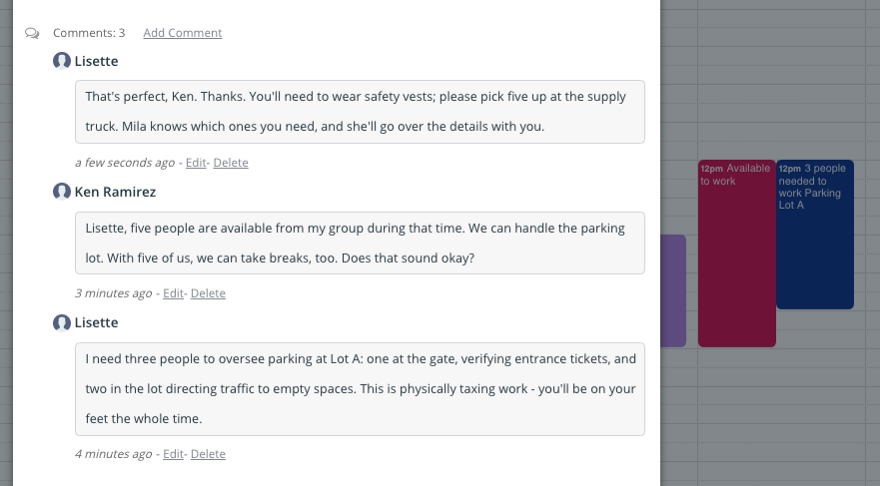Delete Lisette's 4 minutes ago comment
Screen dimensions: 880x486
tap(208, 454)
